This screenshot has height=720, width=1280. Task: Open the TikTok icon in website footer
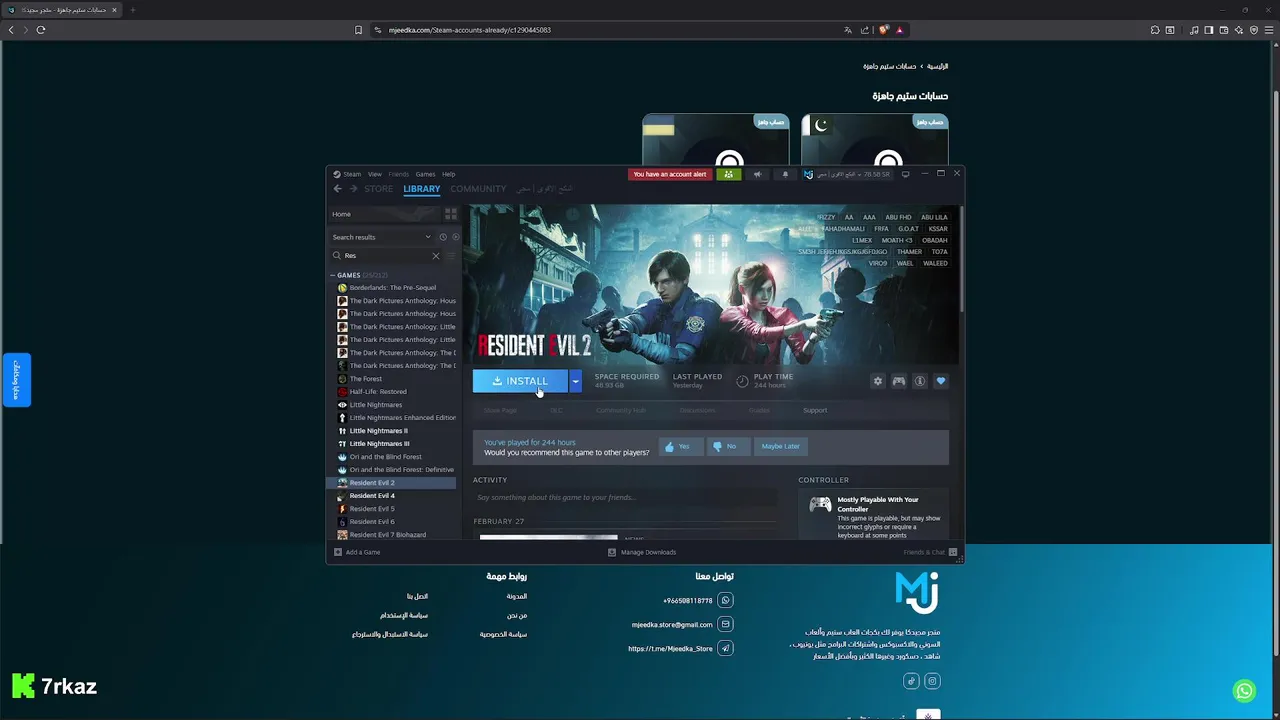coord(911,681)
